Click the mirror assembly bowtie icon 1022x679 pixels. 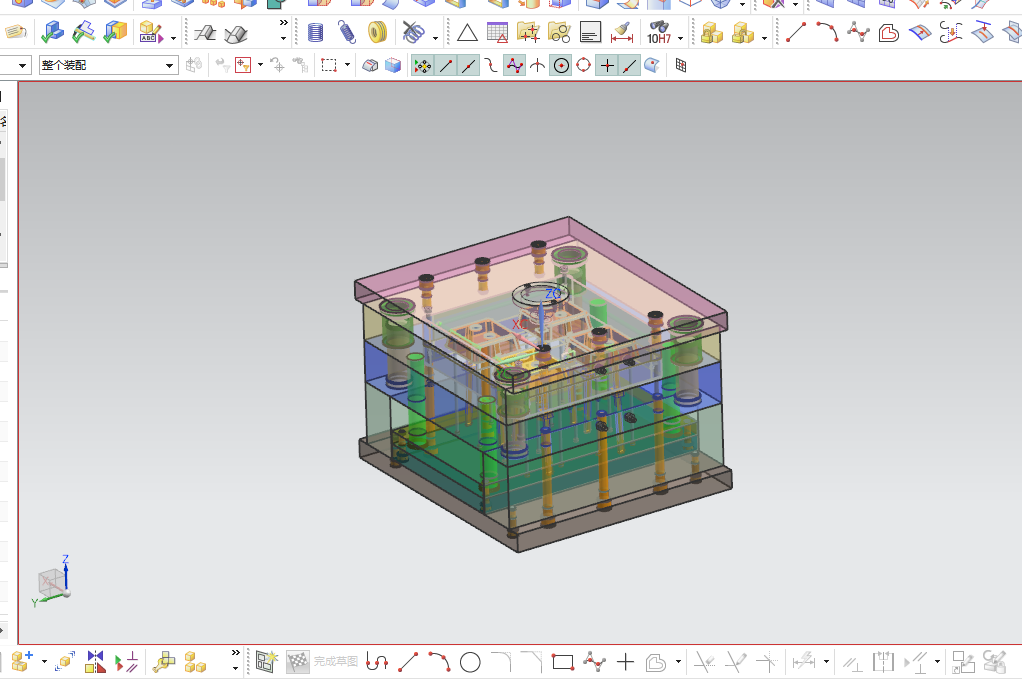tap(95, 662)
